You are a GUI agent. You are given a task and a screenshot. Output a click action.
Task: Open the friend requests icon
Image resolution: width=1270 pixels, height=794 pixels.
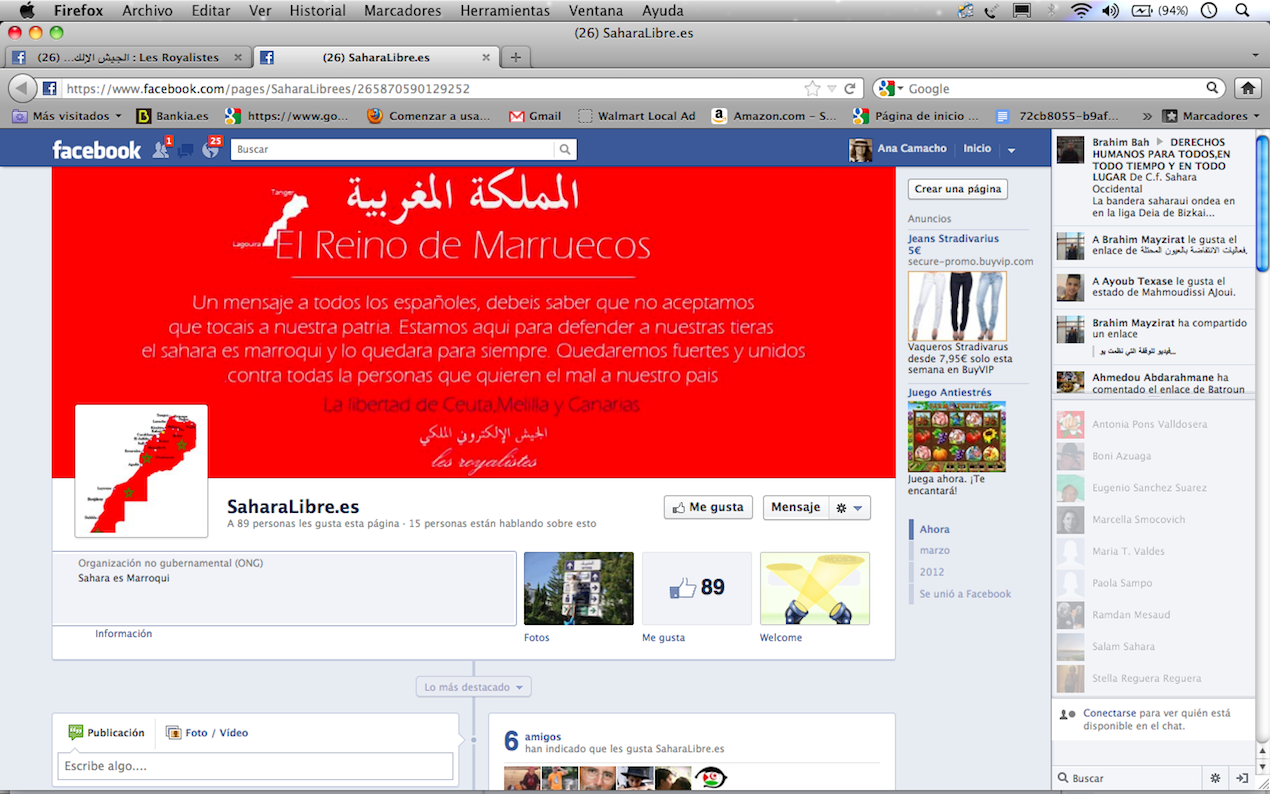161,150
